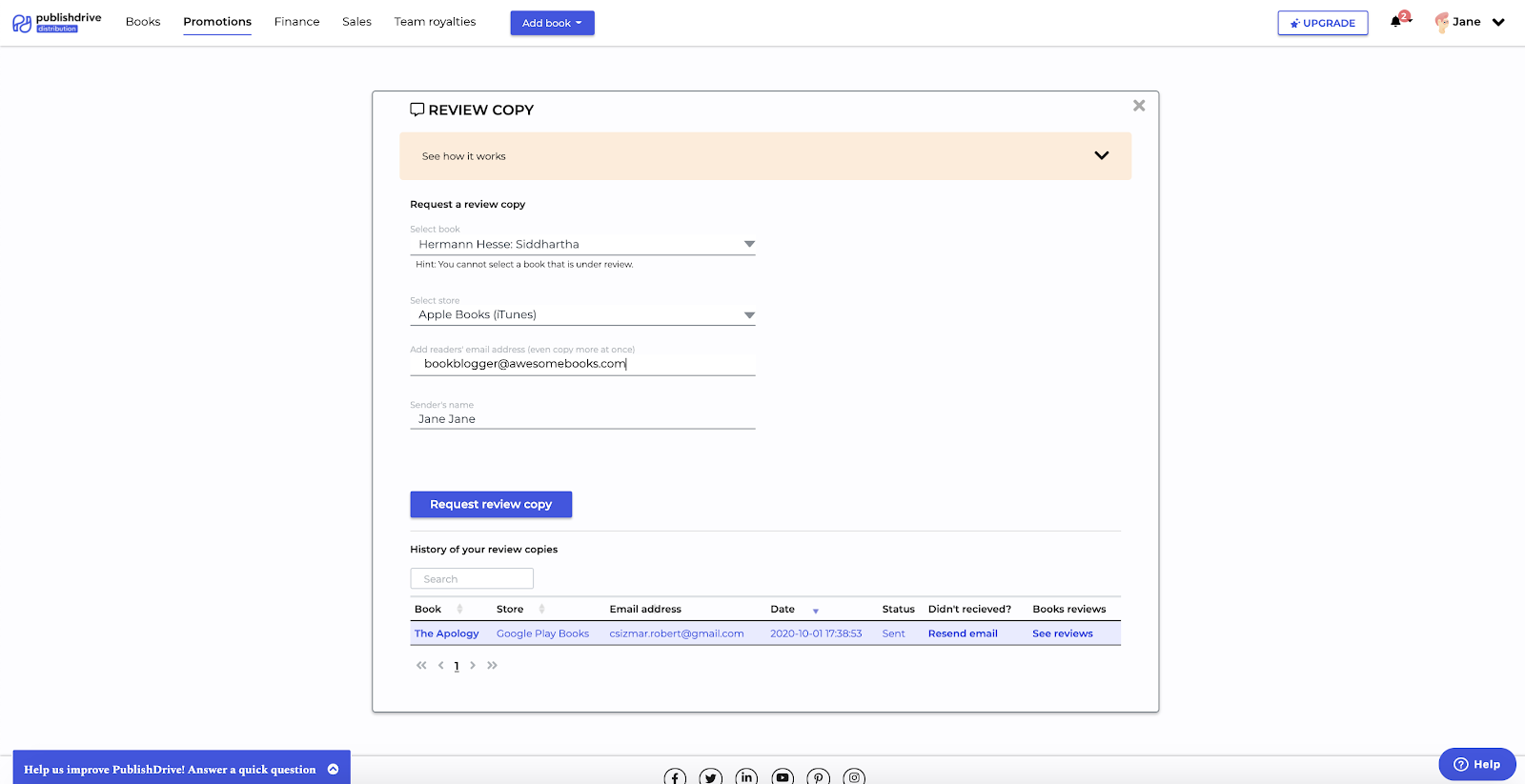Expand the See how it works panel
1525x784 pixels.
[x=765, y=156]
